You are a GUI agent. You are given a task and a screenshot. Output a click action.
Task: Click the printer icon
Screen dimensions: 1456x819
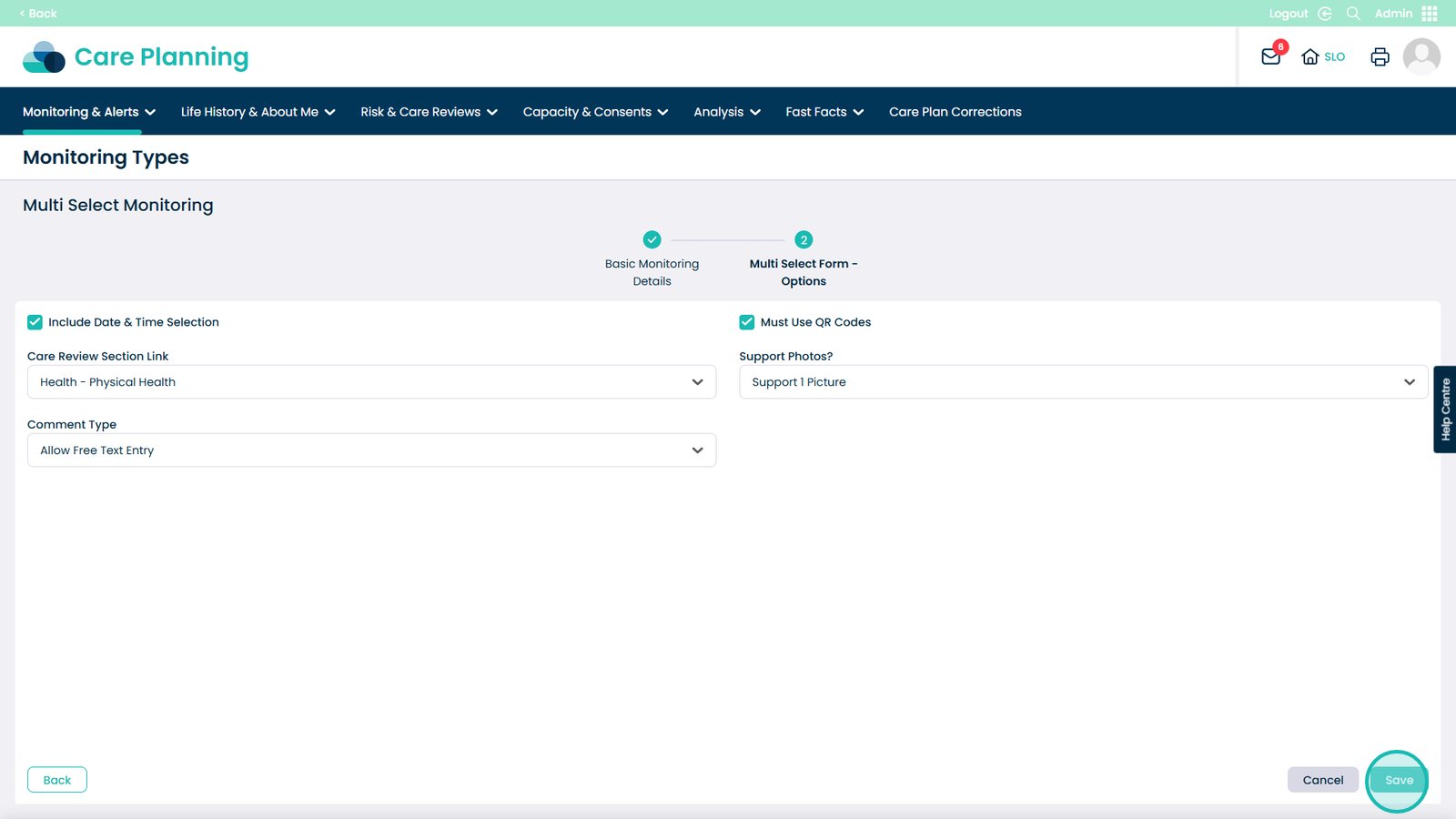(x=1380, y=57)
